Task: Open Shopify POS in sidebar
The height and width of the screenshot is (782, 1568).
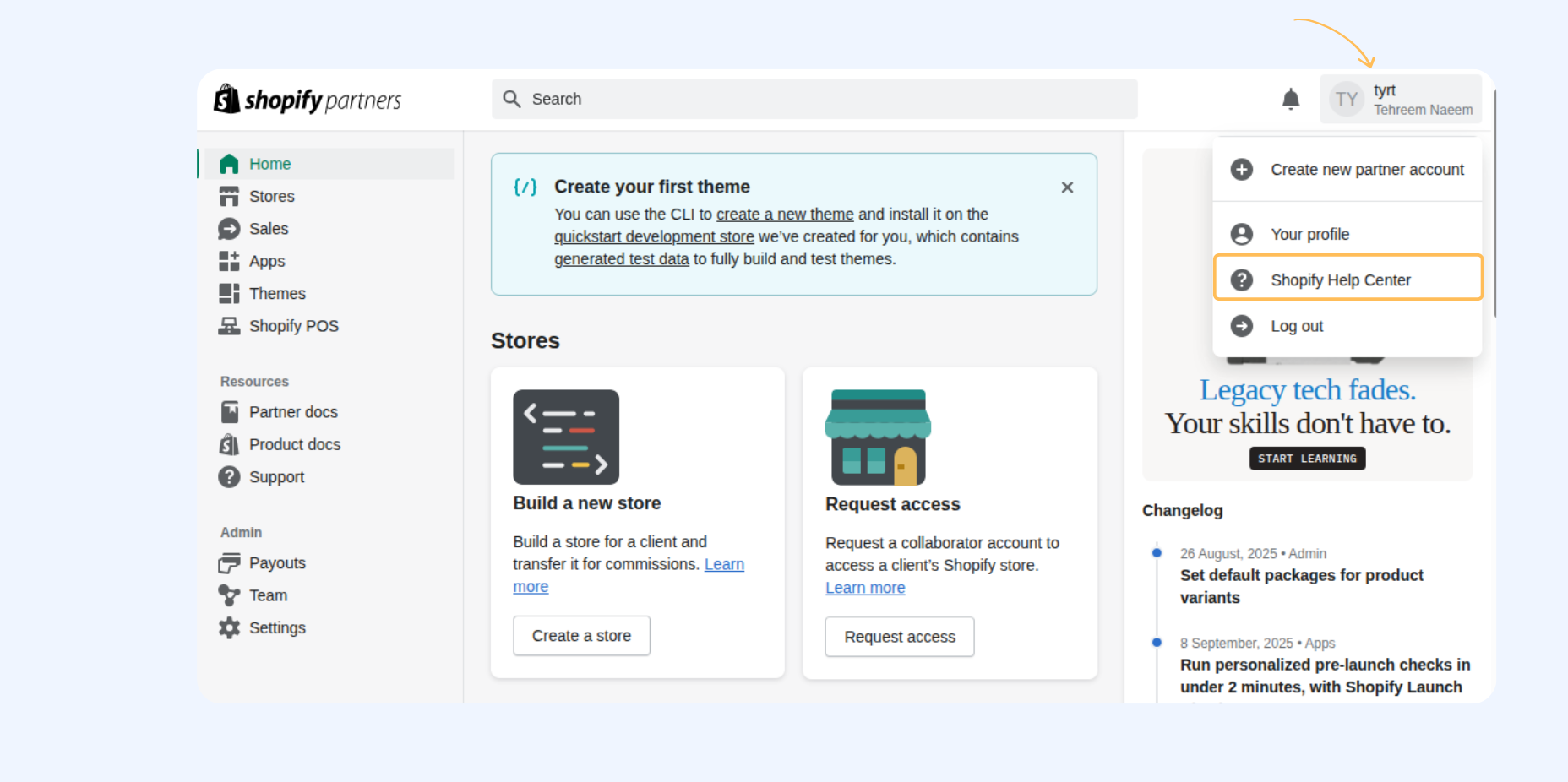Action: (329, 326)
